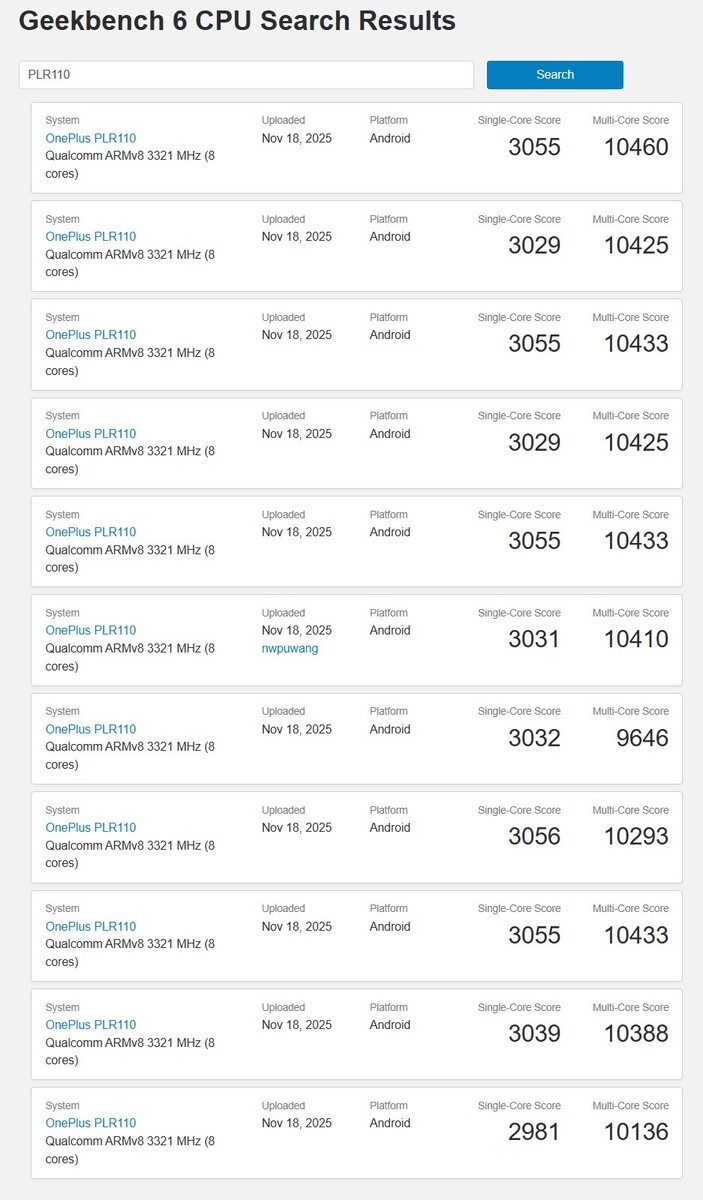The height and width of the screenshot is (1200, 703).
Task: Open the nwpuwang uploader profile link
Action: (x=290, y=648)
